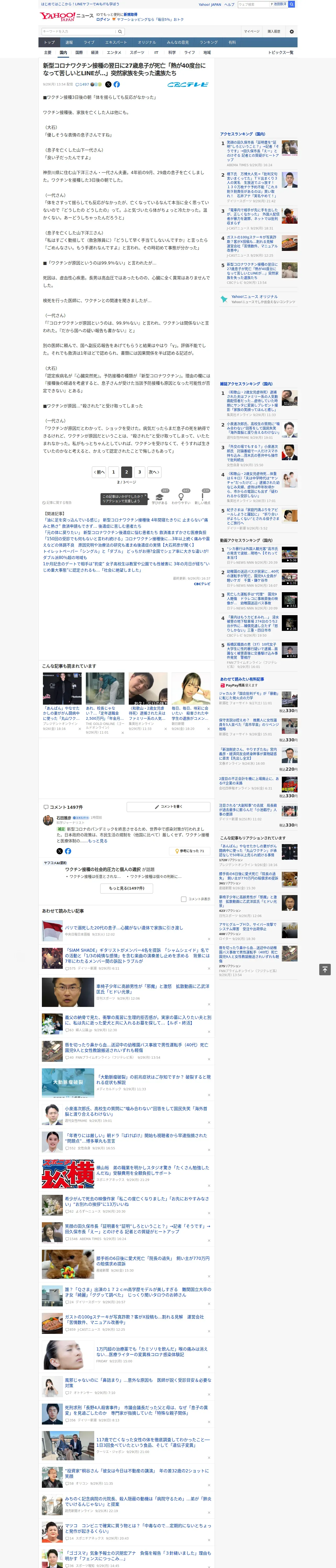This screenshot has width=336, height=1568.
Task: Click Yahoo!ニュース オリジナル bird icon
Action: point(225,299)
